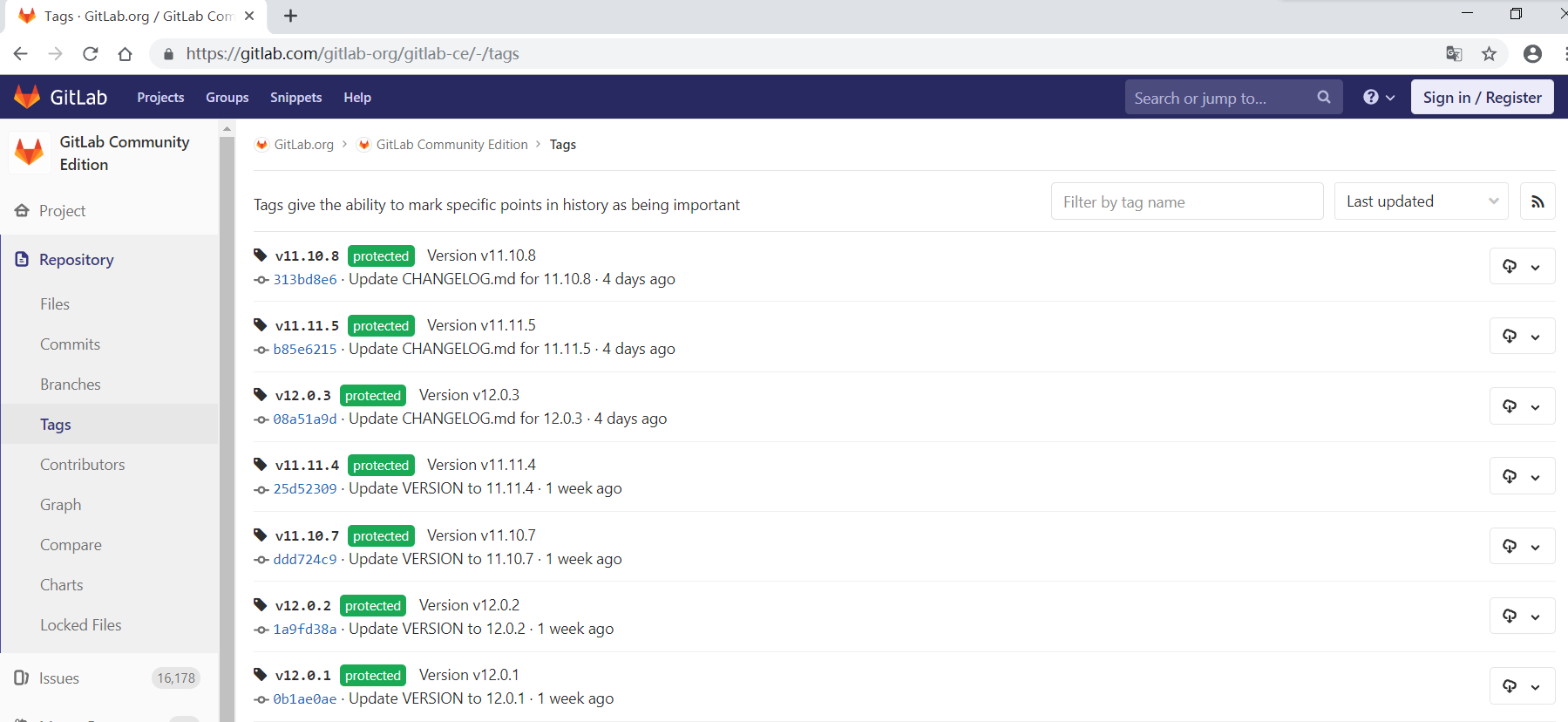Open a new browser tab with the plus
The image size is (1568, 722).
(x=291, y=16)
